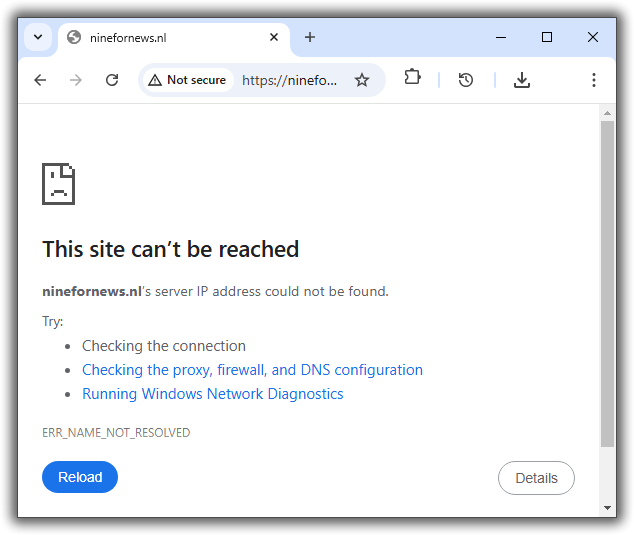This screenshot has height=535, width=634.
Task: Click the browser back arrow
Action: click(40, 80)
